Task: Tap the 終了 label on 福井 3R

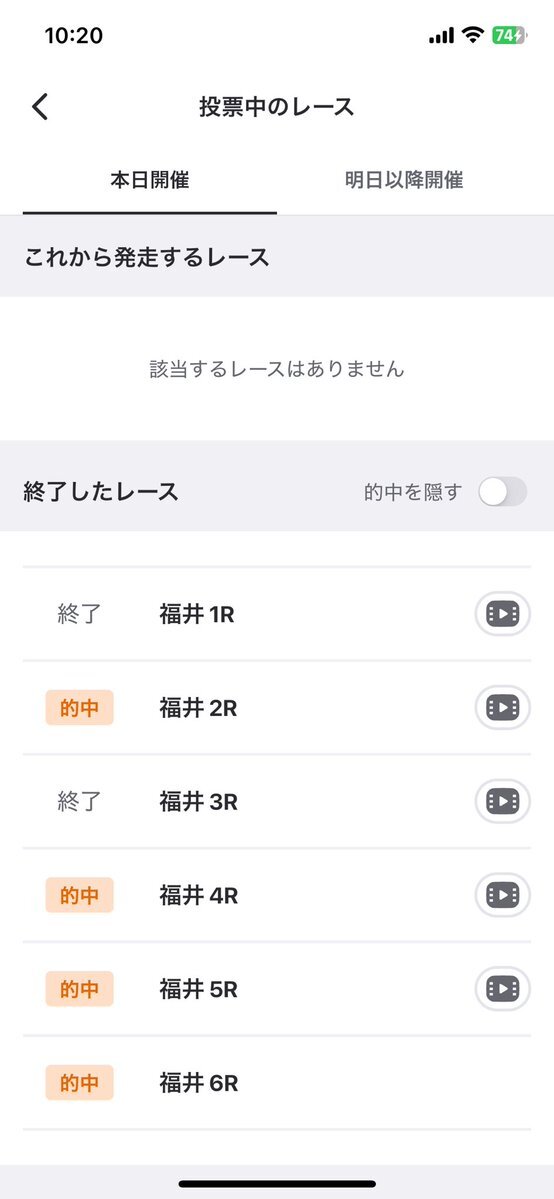Action: point(79,801)
